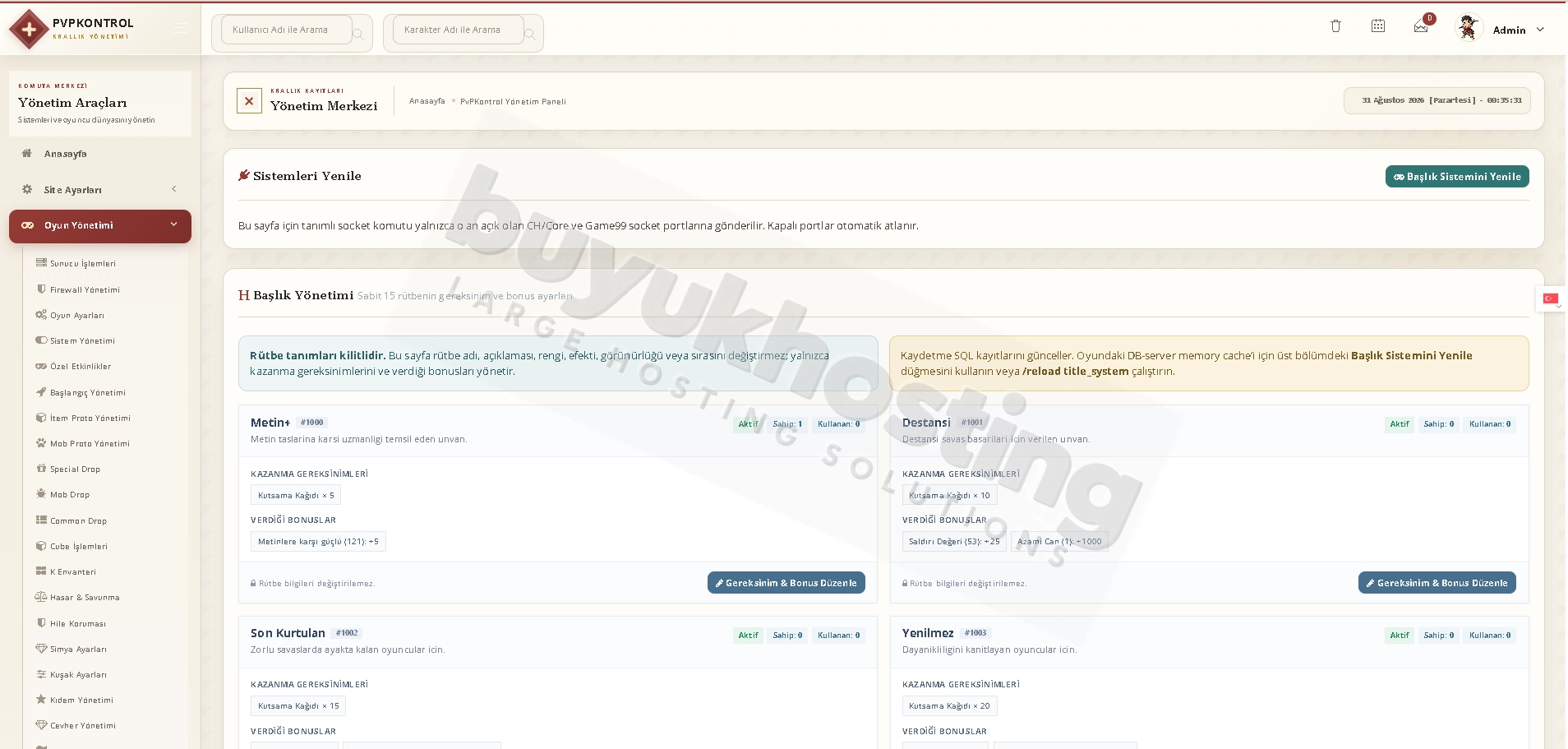
Task: Click the Hasar & Savunma scales icon
Action: [x=41, y=597]
